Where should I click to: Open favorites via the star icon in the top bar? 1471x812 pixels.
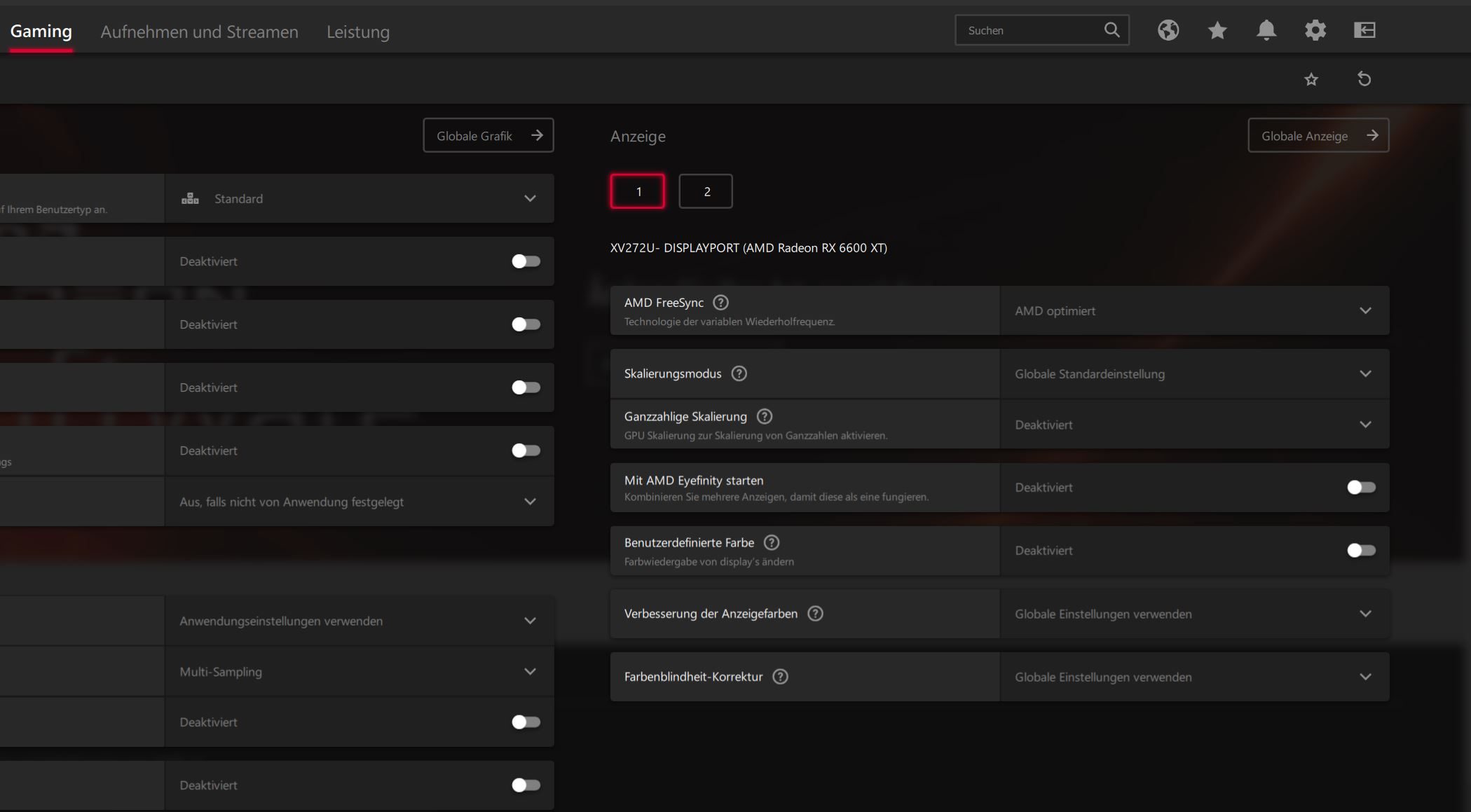pos(1217,30)
